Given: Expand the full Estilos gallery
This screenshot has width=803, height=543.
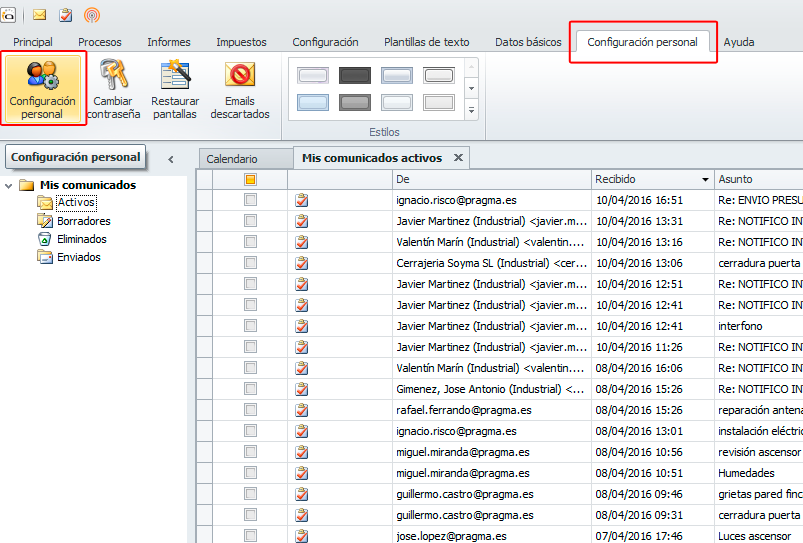Looking at the screenshot, I should click(471, 110).
